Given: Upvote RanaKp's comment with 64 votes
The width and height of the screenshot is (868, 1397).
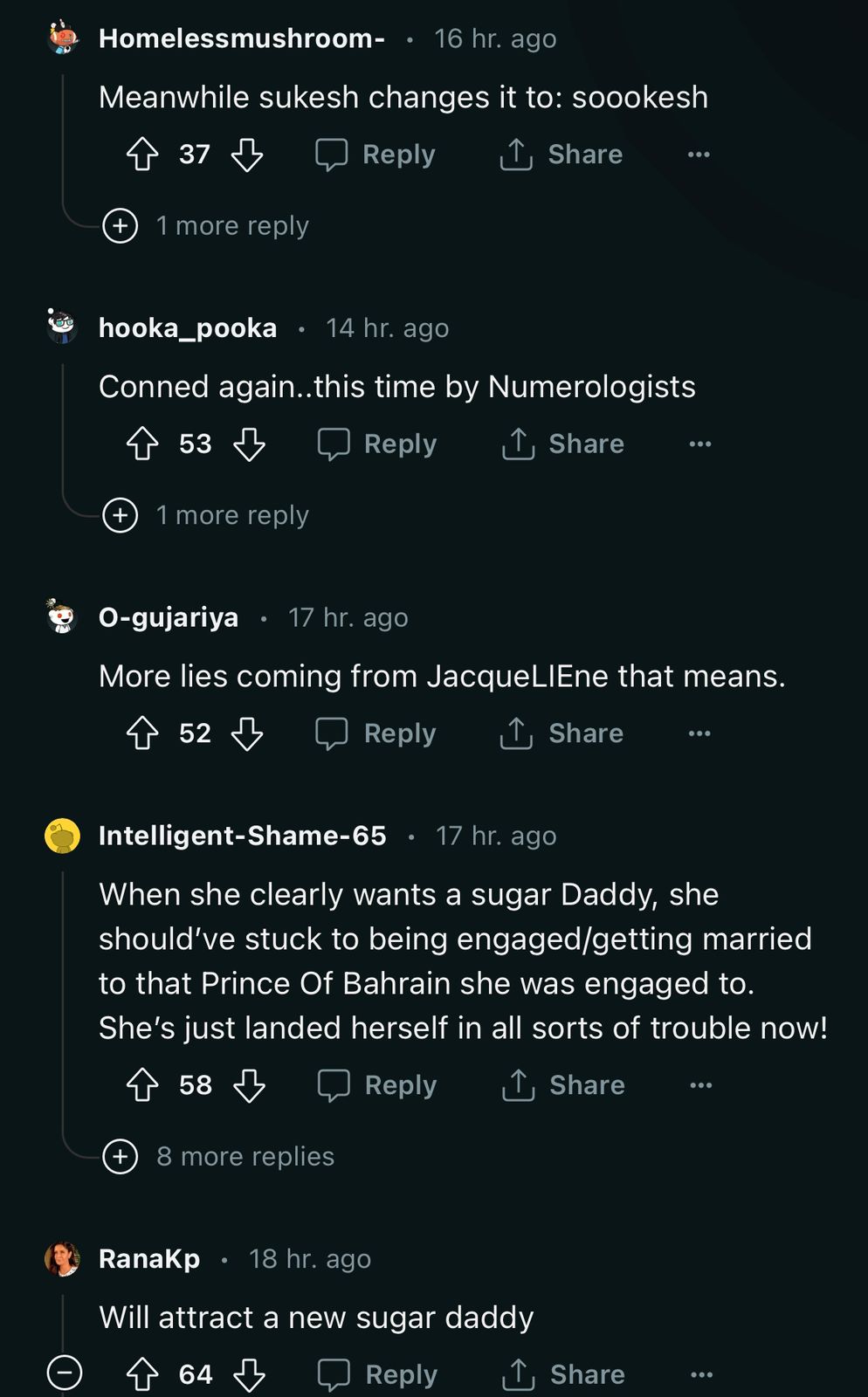Looking at the screenshot, I should (142, 1374).
